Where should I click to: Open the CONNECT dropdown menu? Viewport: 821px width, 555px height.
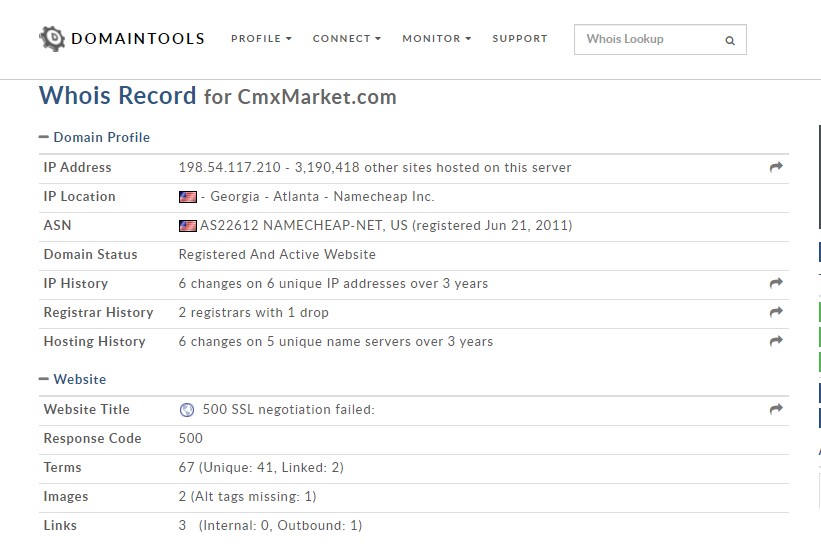pyautogui.click(x=347, y=39)
